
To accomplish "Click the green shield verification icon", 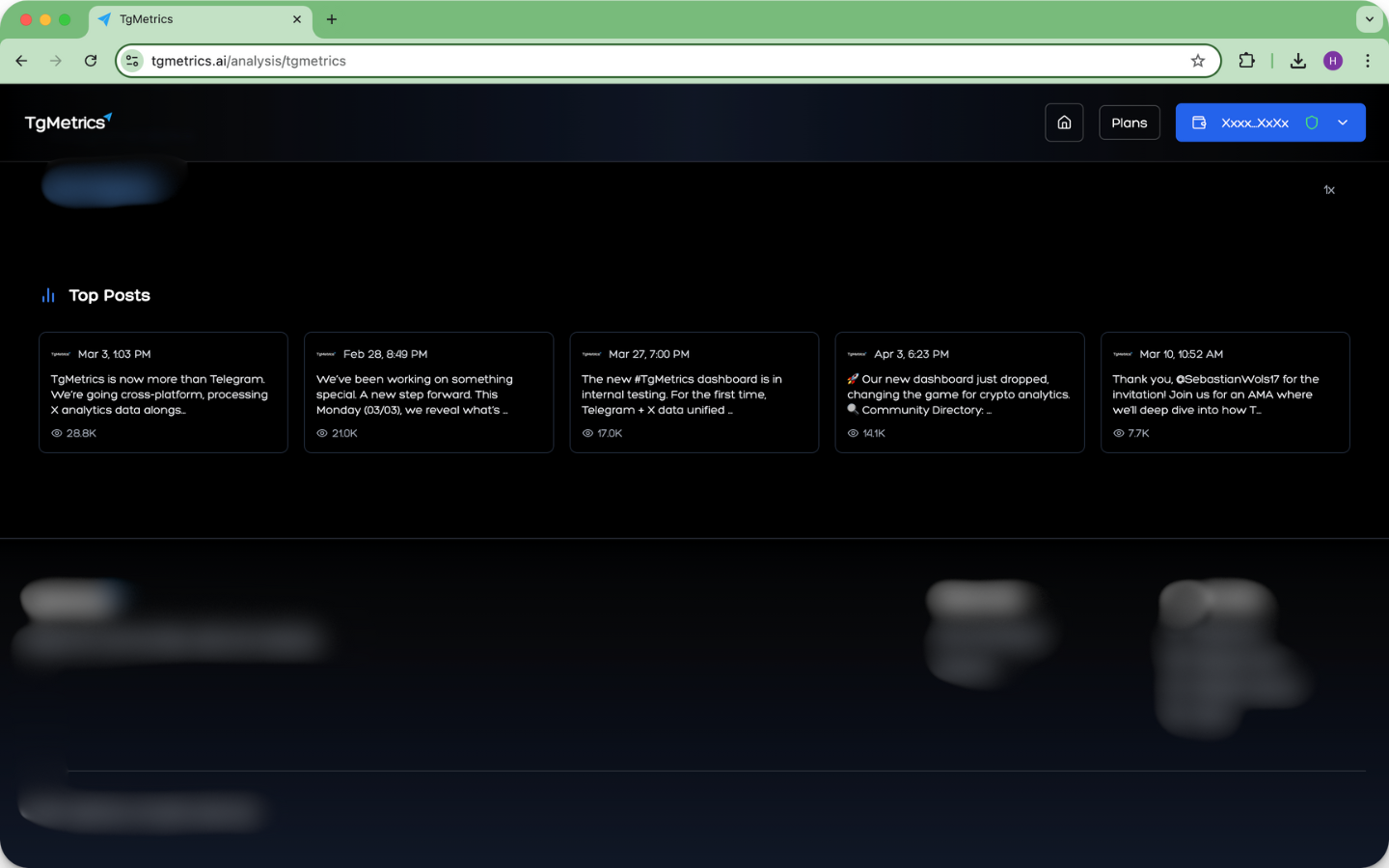I will [x=1312, y=122].
